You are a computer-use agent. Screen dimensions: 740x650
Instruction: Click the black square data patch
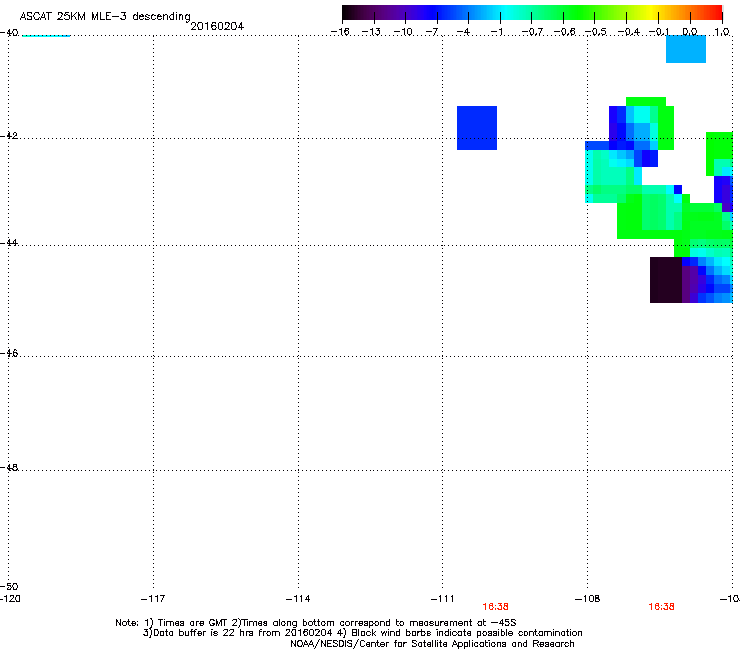click(x=666, y=280)
